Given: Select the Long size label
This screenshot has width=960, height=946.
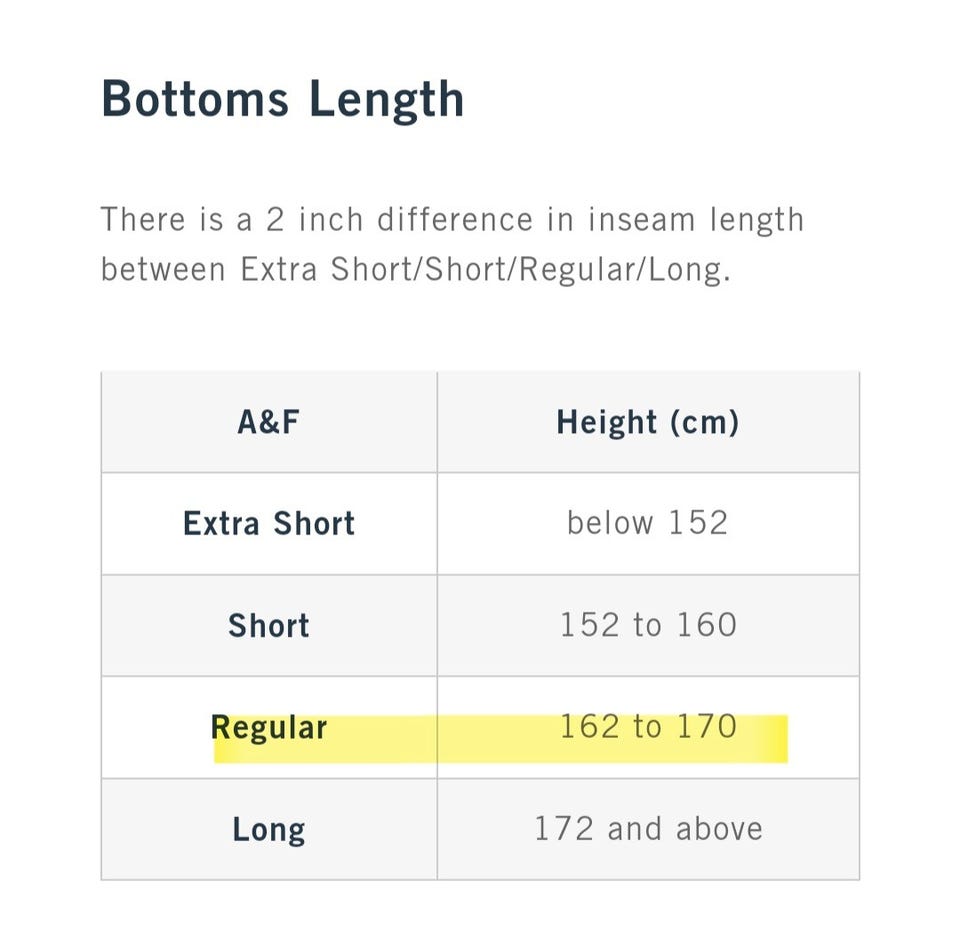Looking at the screenshot, I should tap(269, 830).
